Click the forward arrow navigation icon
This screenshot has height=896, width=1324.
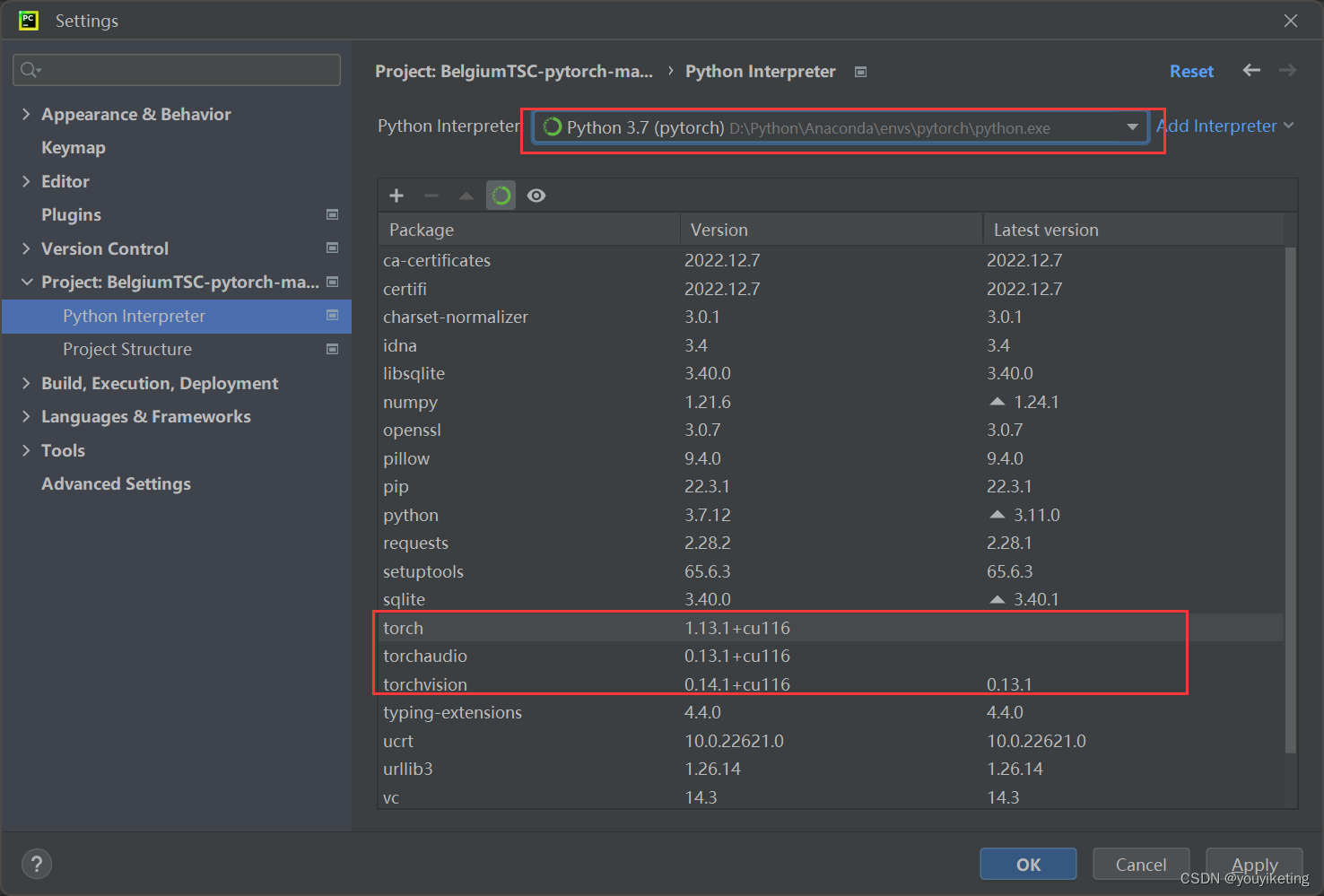pyautogui.click(x=1288, y=70)
